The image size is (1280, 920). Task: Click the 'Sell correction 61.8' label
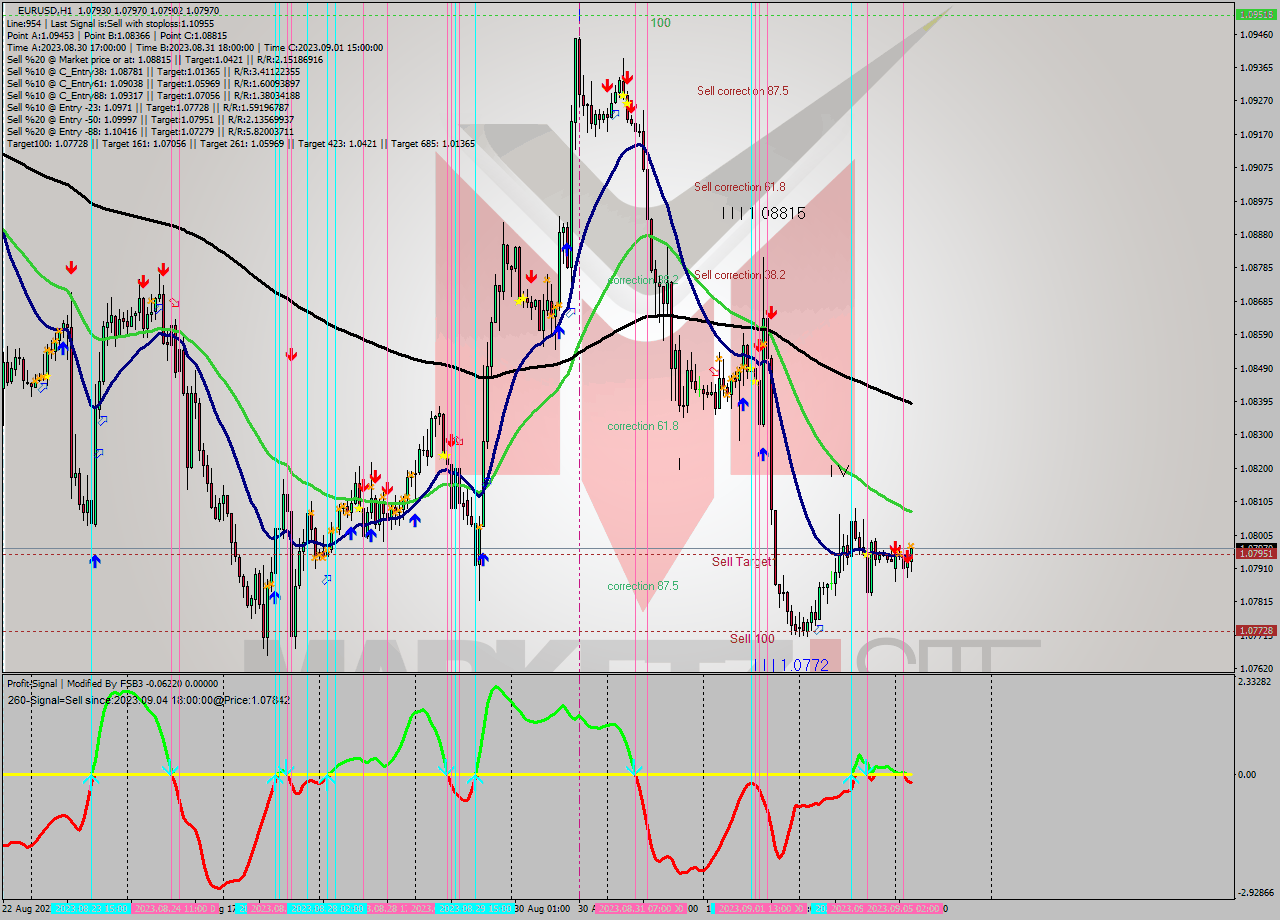[739, 186]
